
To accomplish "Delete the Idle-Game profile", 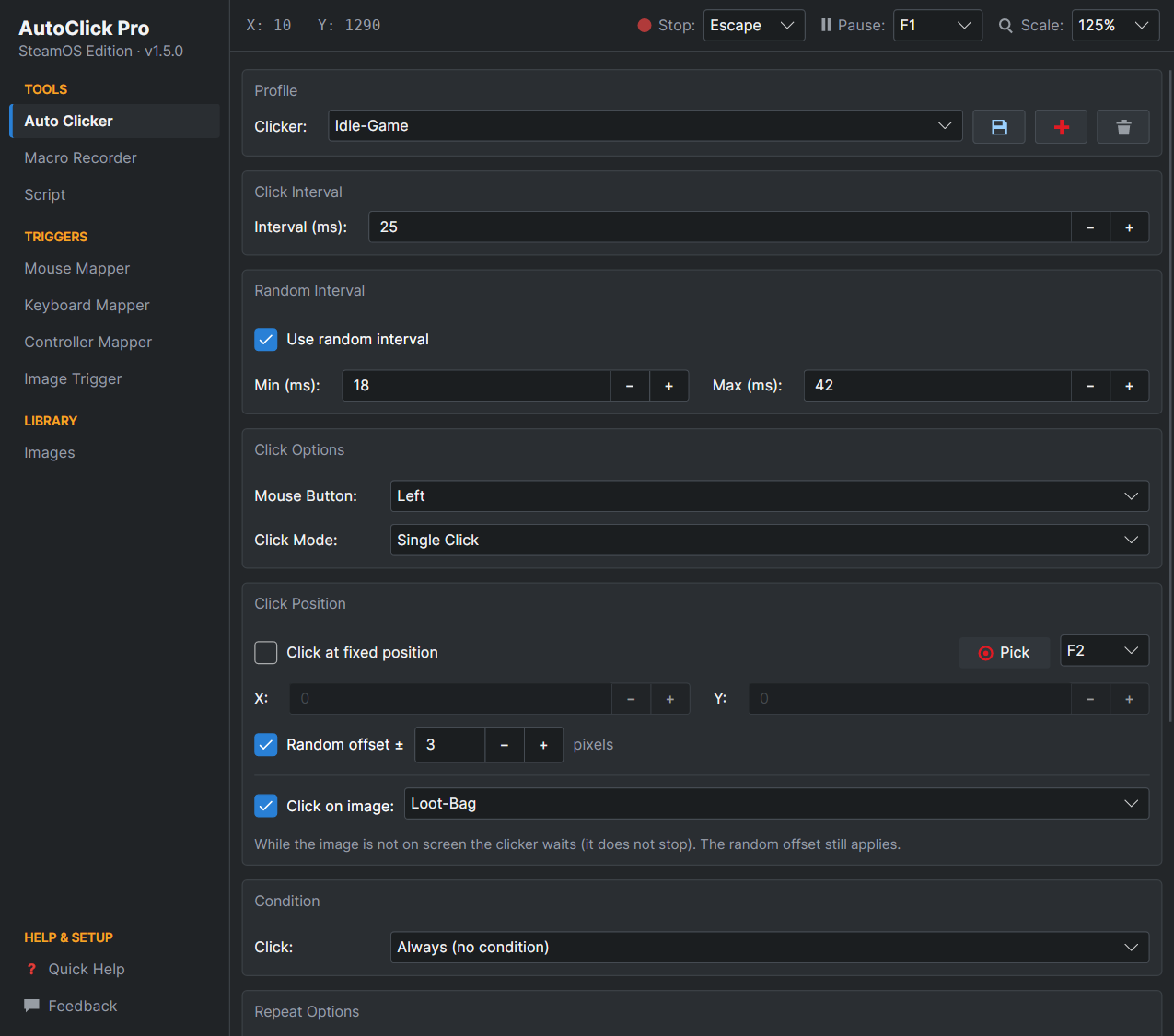I will point(1123,127).
